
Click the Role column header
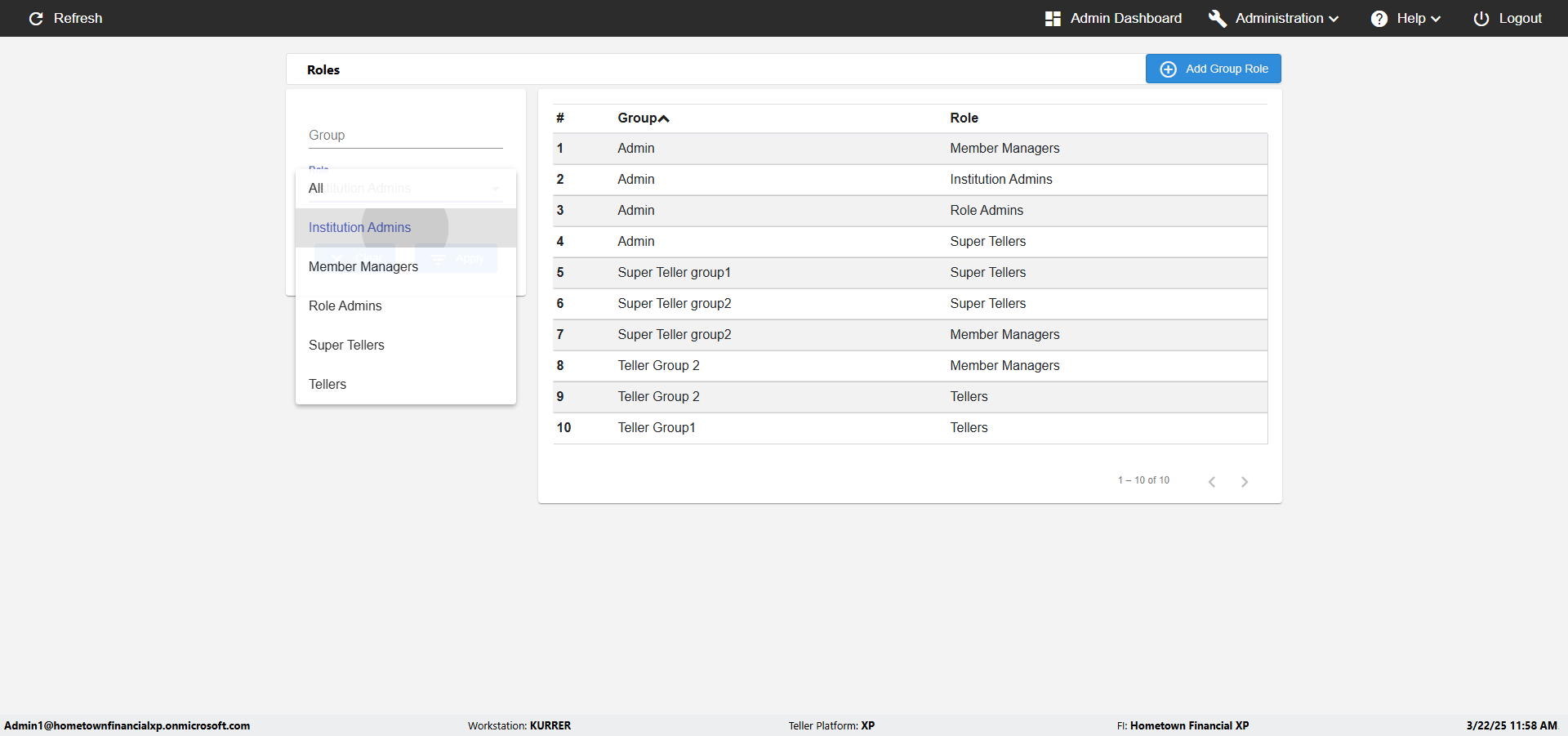pyautogui.click(x=964, y=118)
